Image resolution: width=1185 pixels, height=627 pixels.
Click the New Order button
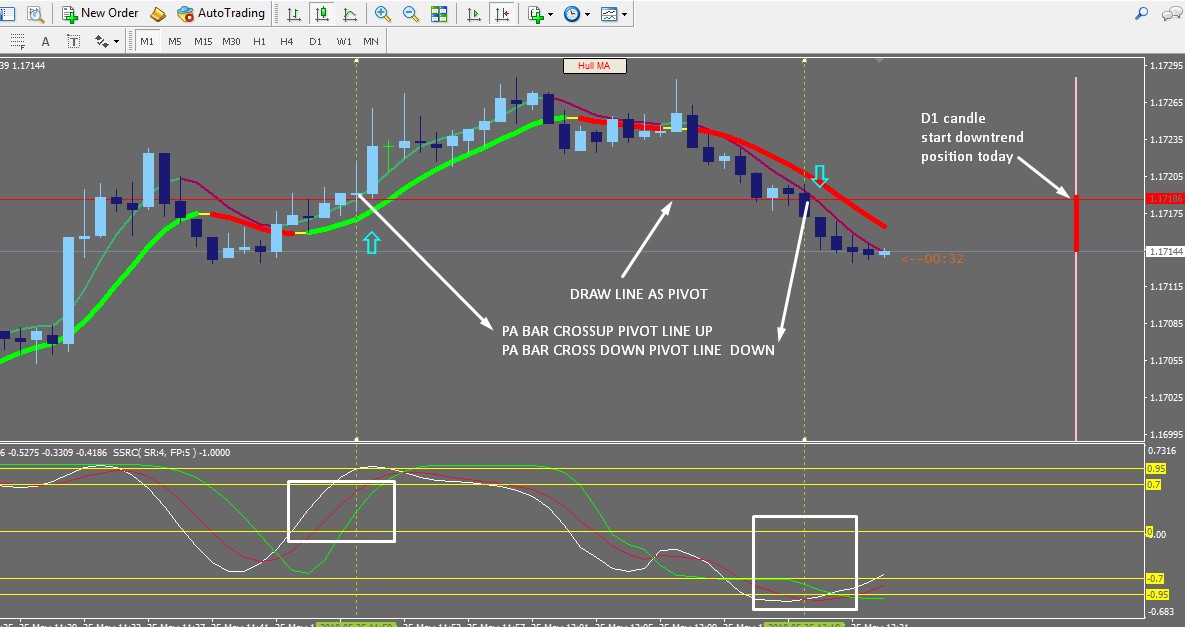[x=101, y=13]
